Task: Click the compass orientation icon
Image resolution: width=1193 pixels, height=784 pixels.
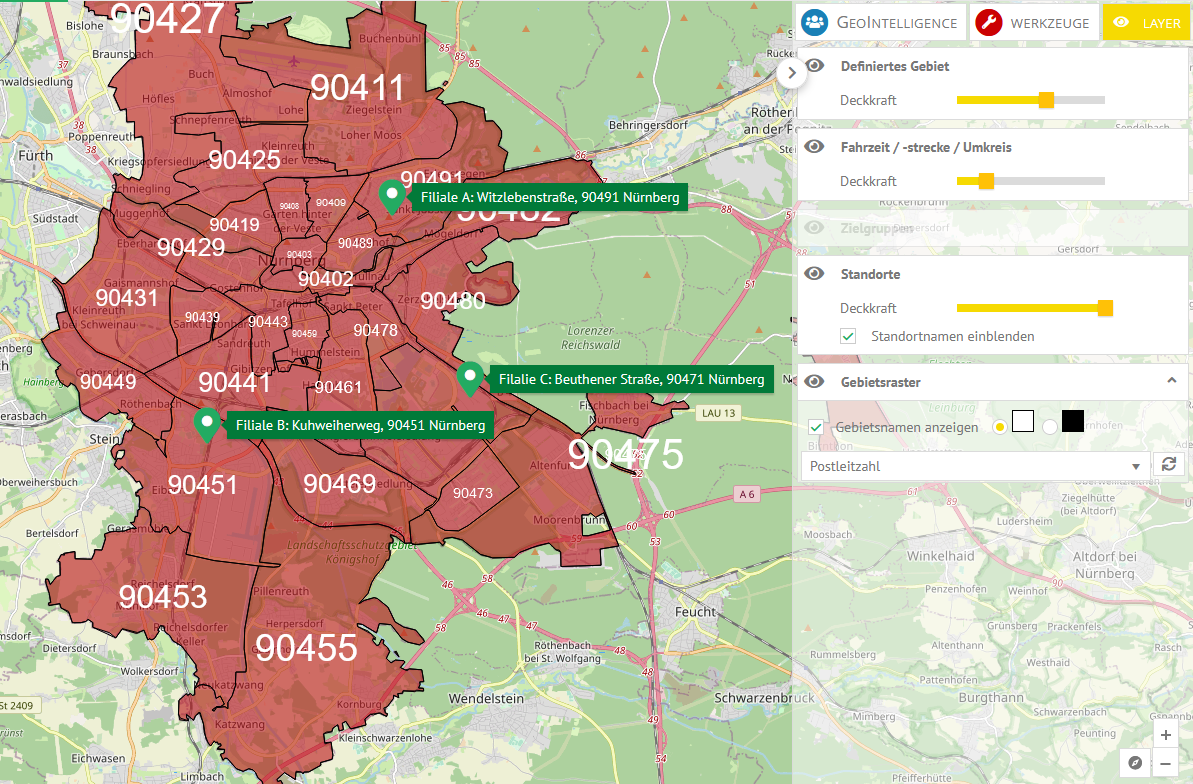Action: click(1135, 763)
